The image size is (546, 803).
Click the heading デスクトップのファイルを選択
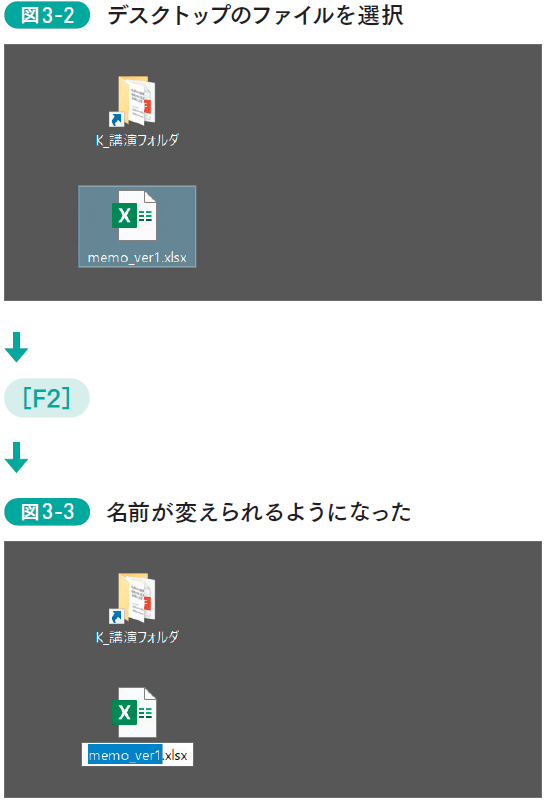(x=255, y=15)
